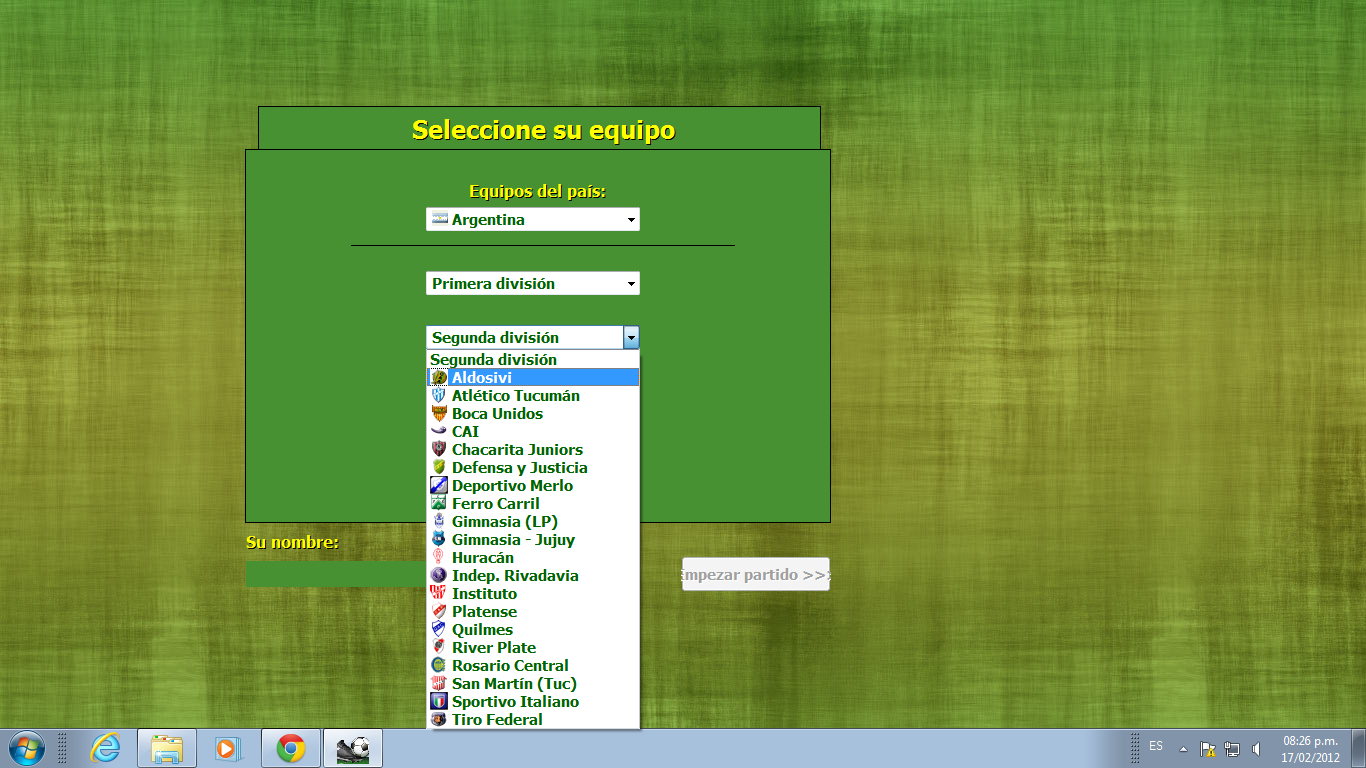Click the River Plate crest icon
This screenshot has height=768, width=1366.
438,648
